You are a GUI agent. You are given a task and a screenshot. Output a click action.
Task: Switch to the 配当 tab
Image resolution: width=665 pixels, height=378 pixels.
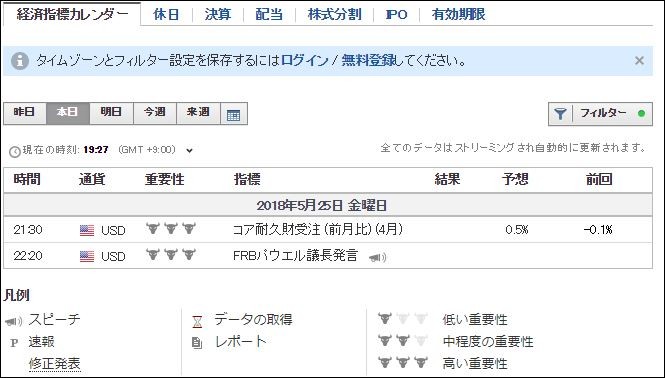[269, 14]
